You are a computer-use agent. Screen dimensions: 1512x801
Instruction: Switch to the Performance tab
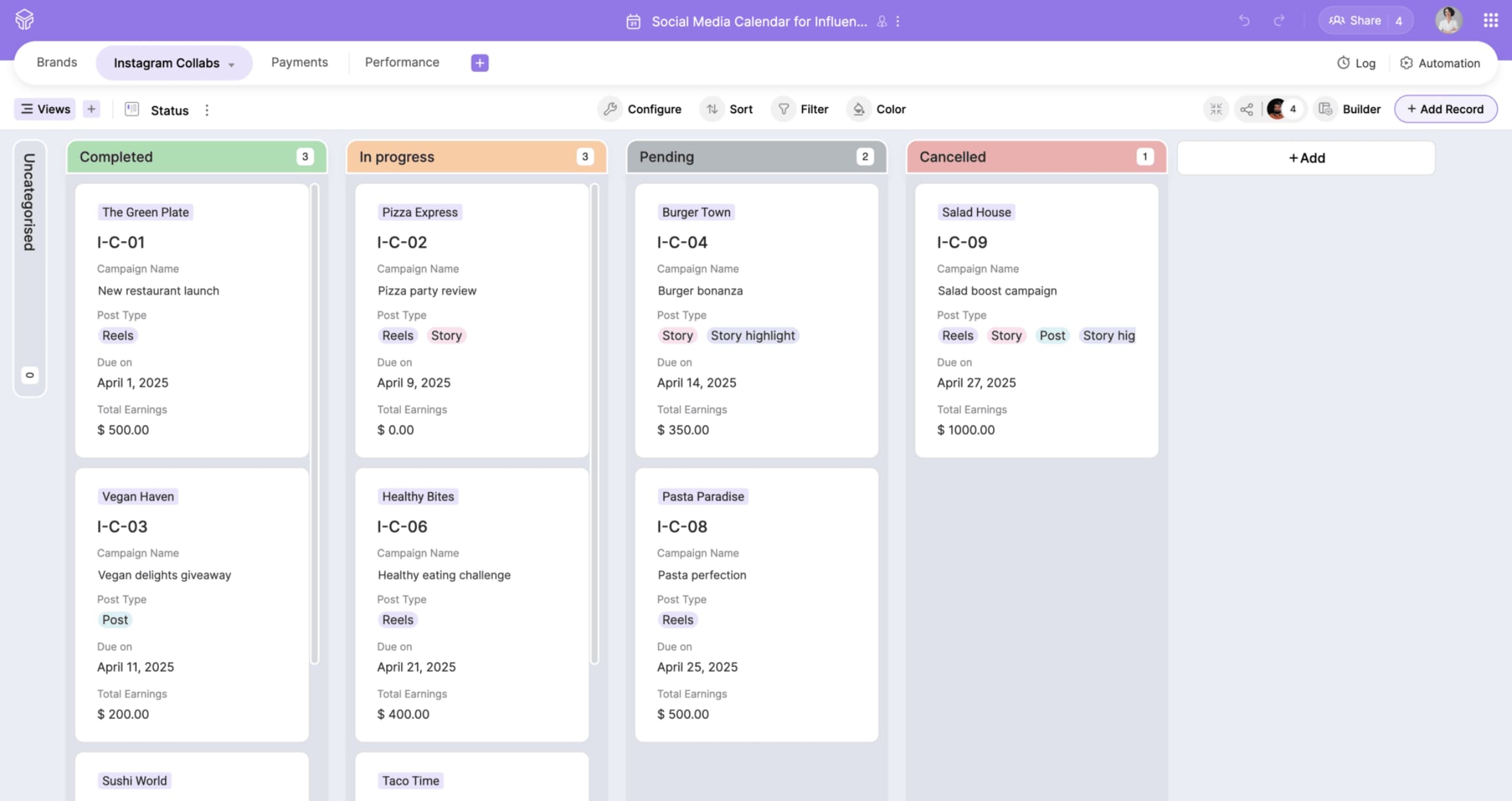click(x=401, y=62)
